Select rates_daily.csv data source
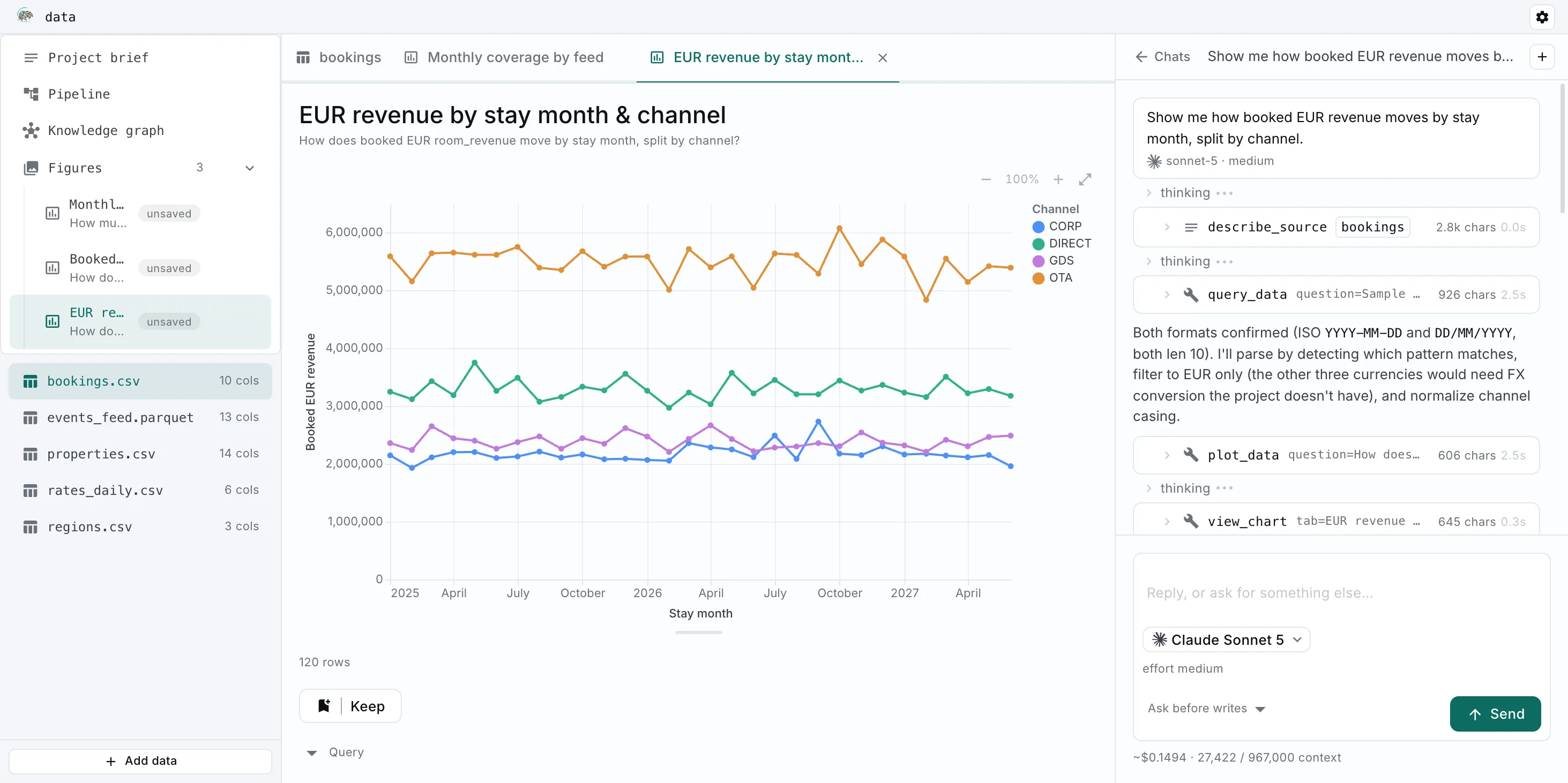Screen dimensions: 1568x783 140,491
